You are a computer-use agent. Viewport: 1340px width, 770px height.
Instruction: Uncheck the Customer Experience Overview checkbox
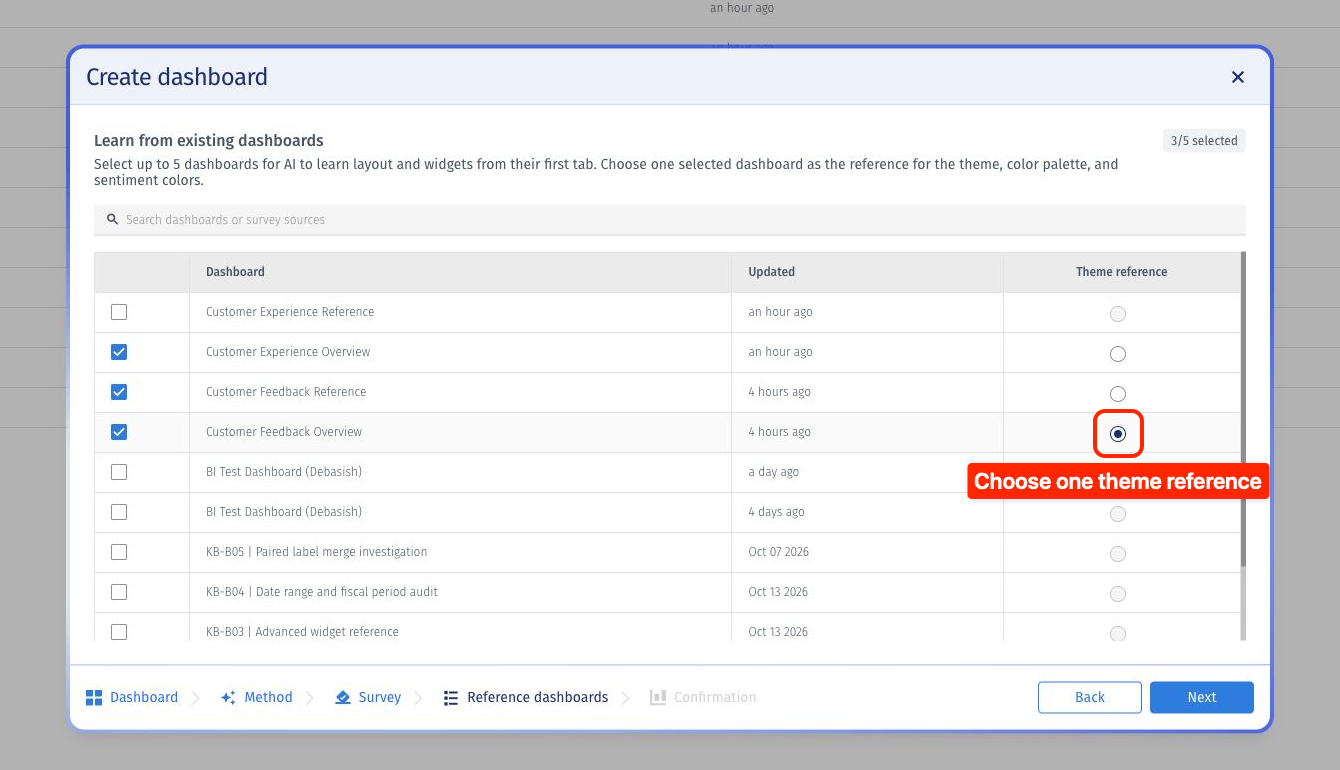coord(119,352)
